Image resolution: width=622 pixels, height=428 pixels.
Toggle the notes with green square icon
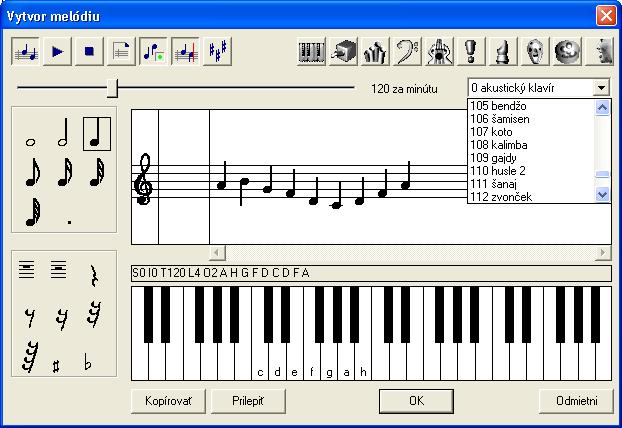click(x=154, y=51)
